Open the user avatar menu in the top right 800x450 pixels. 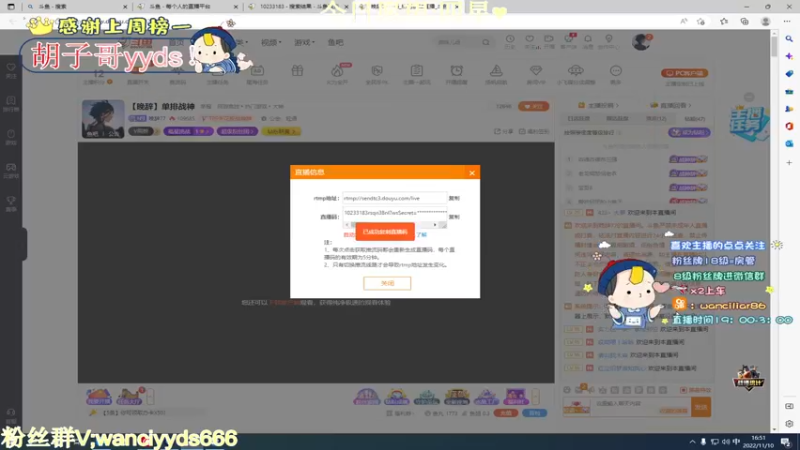[x=641, y=42]
